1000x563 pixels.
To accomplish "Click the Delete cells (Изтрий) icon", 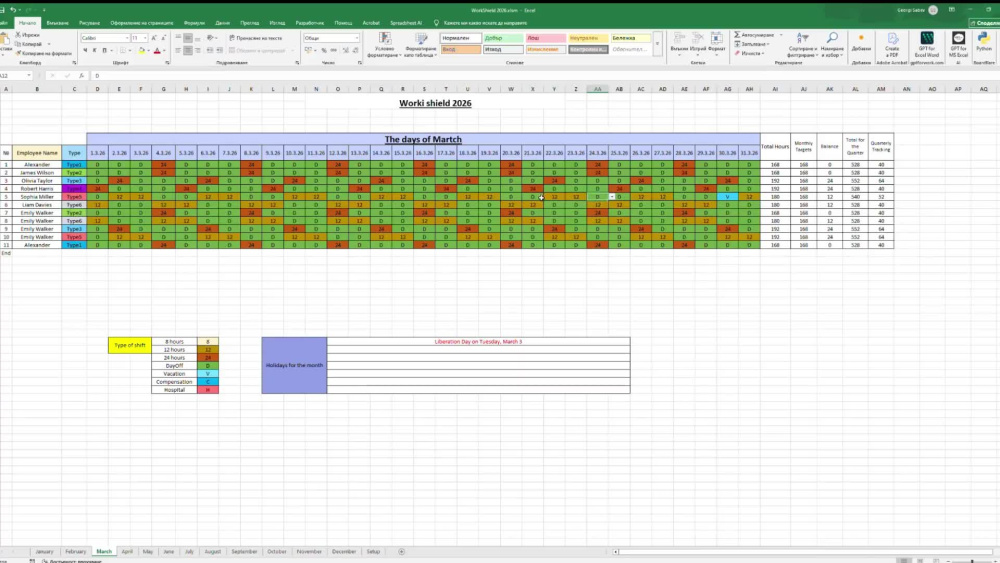I will pos(698,41).
